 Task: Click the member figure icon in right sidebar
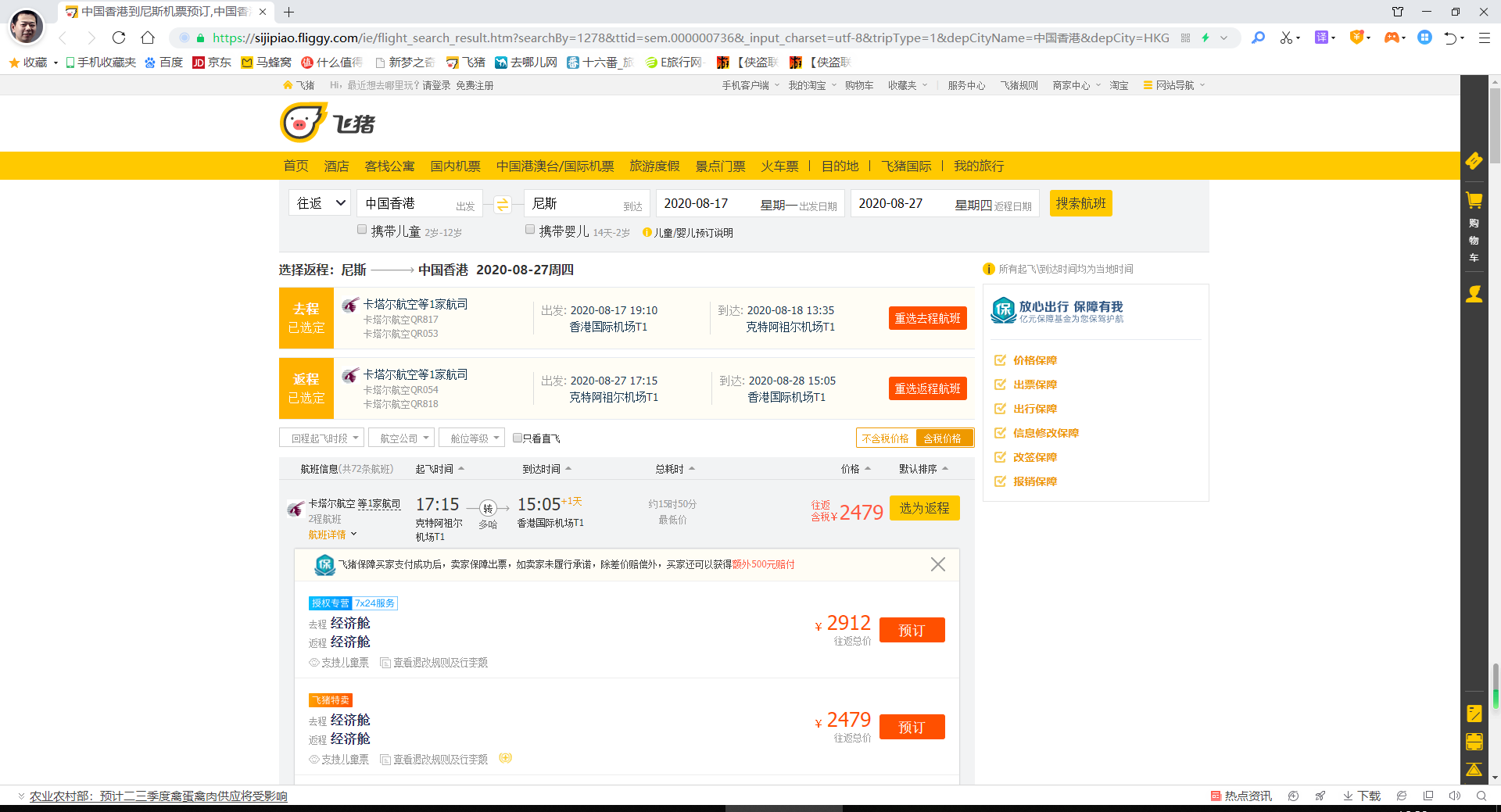[1474, 295]
